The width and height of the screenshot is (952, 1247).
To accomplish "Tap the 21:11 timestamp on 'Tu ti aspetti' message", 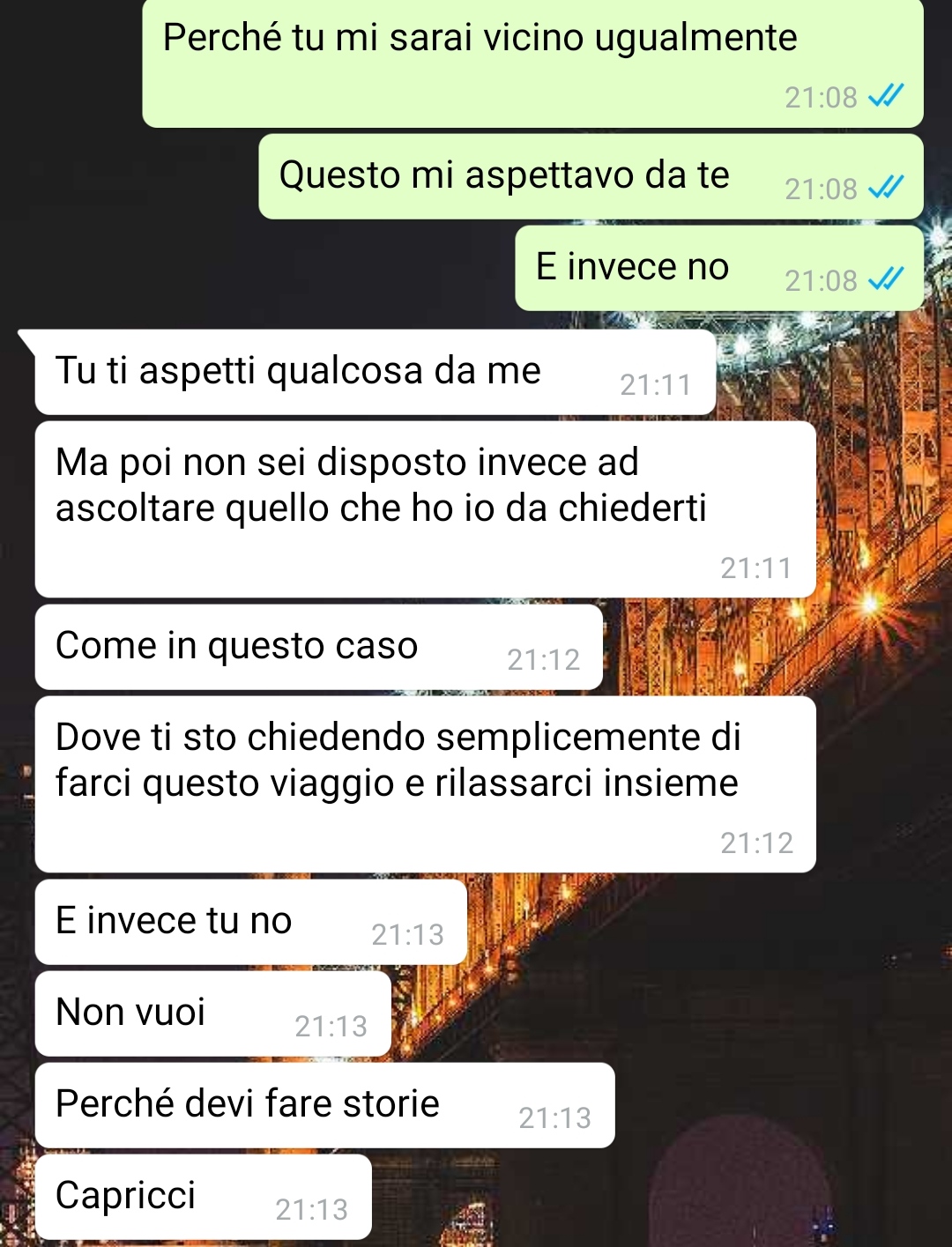I will coord(655,385).
